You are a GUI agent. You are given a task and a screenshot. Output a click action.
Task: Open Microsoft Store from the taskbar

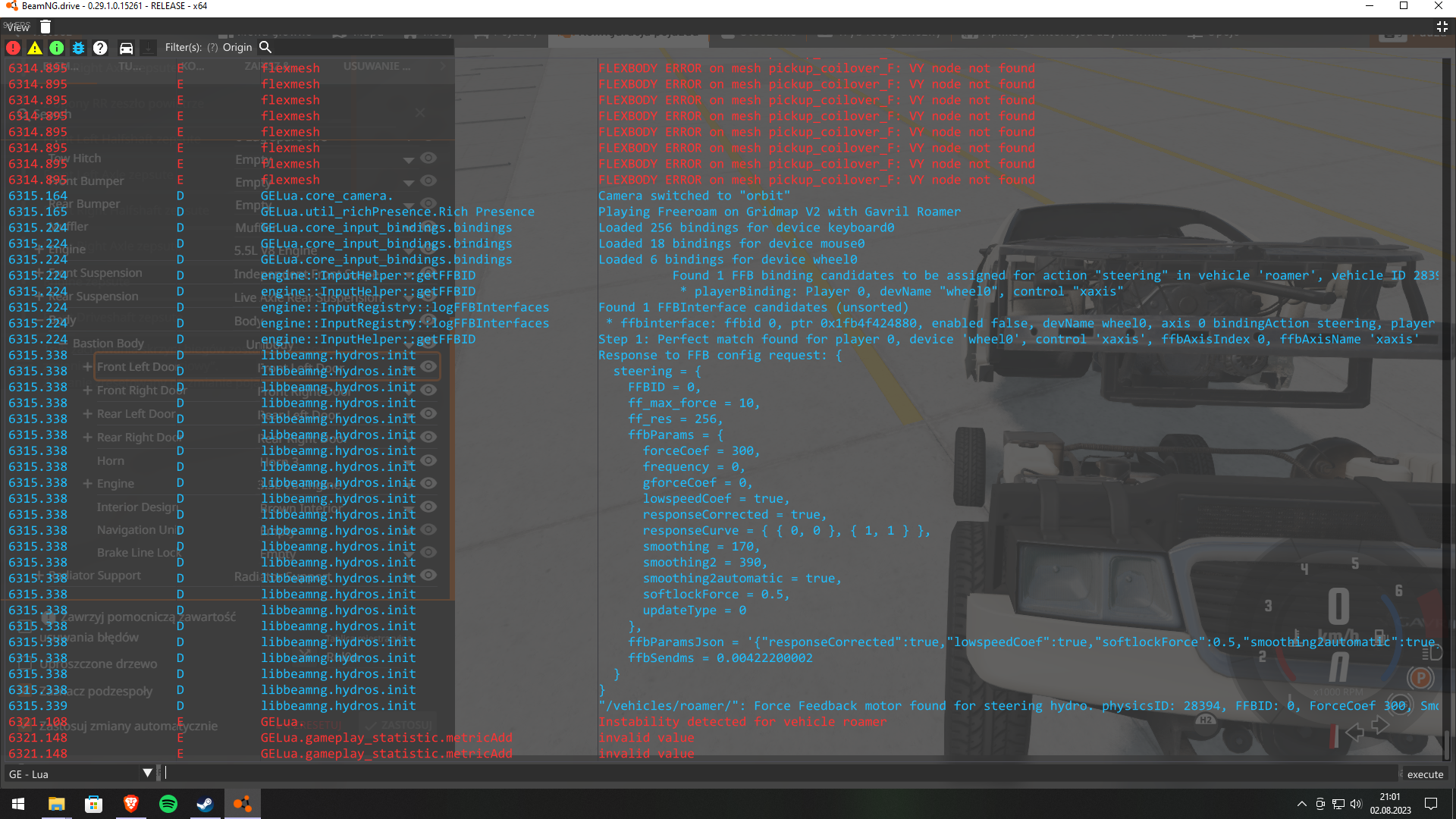[x=93, y=804]
